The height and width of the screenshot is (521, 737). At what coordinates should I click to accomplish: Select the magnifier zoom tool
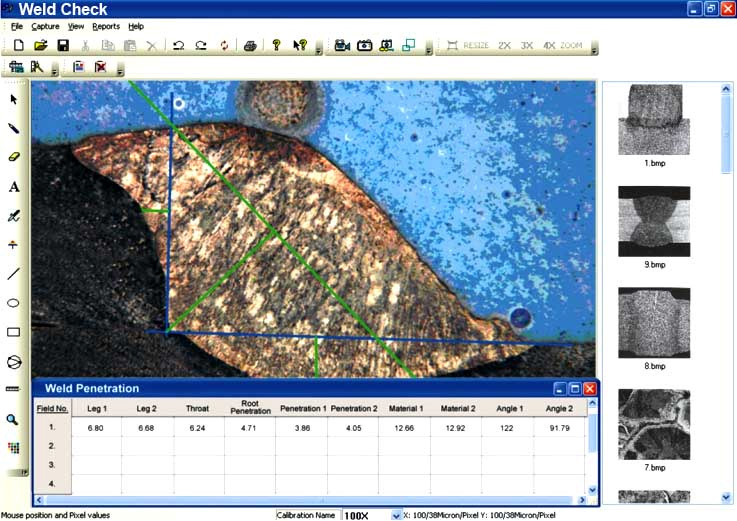(12, 420)
